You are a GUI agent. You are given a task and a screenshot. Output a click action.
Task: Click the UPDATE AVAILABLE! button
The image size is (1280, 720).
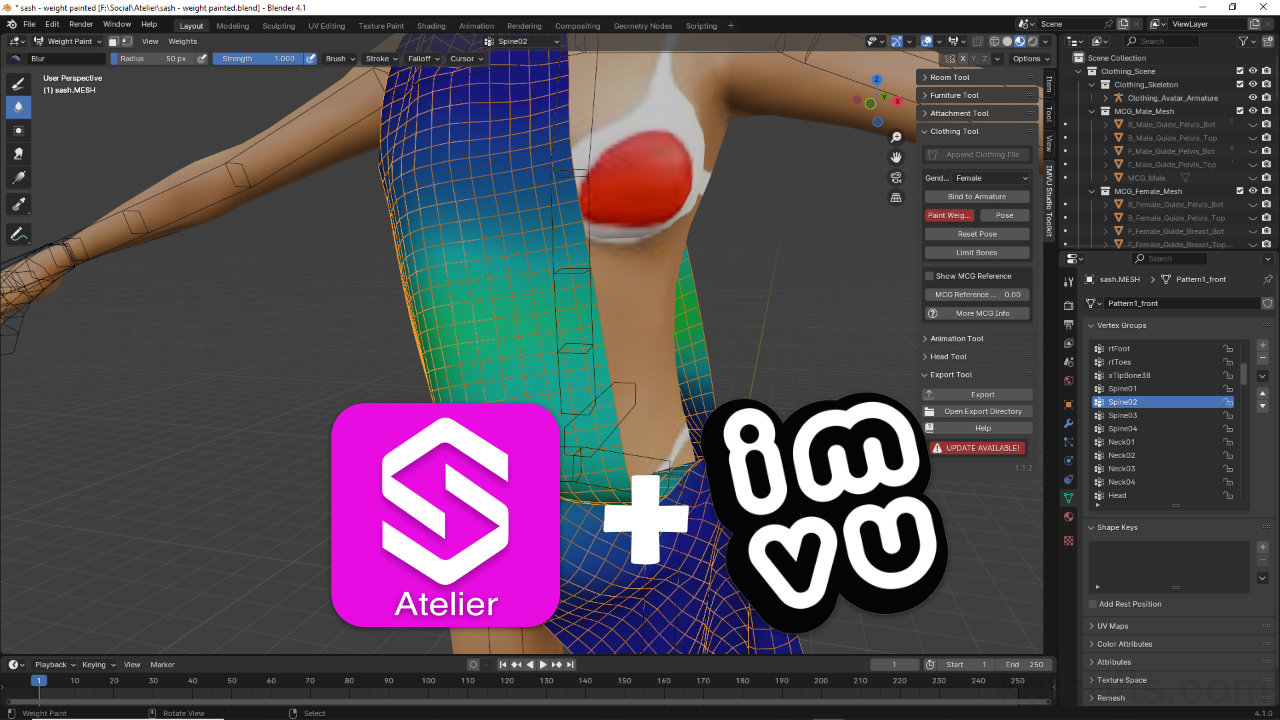[x=976, y=448]
